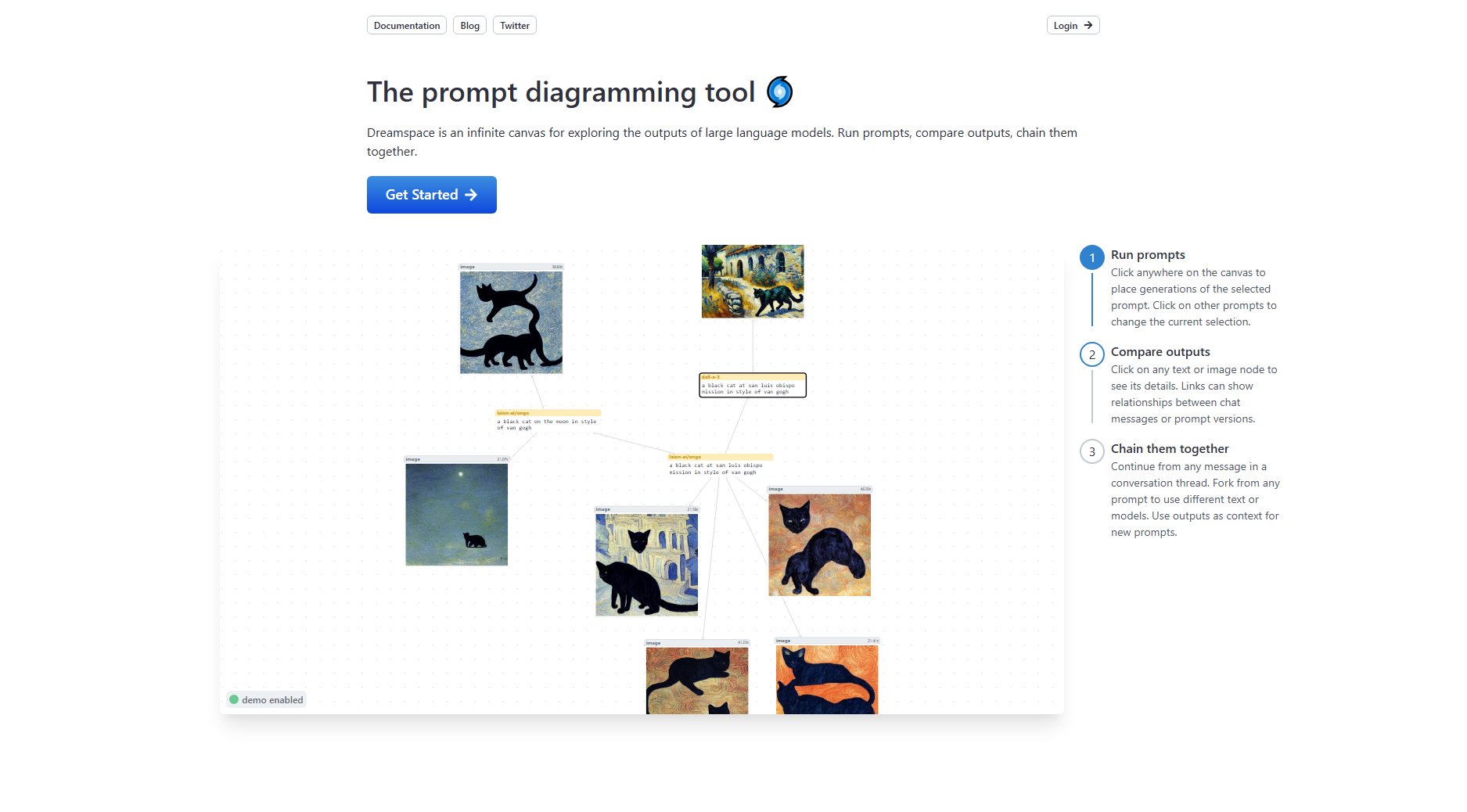Open the two stacked cats image thumbnail
This screenshot has height=812, width=1467.
coord(511,319)
